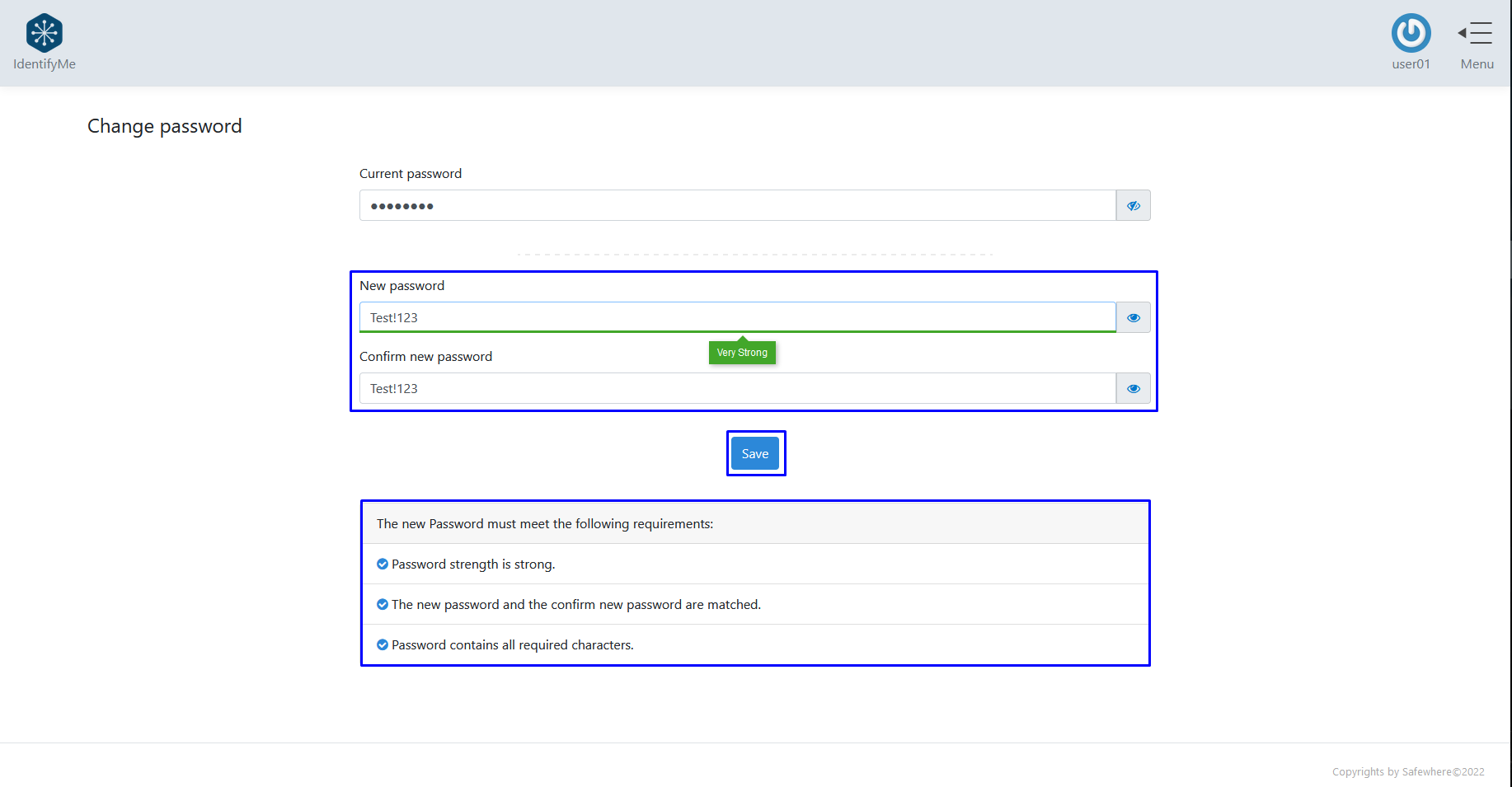
Task: Click the user01 power icon
Action: (x=1411, y=33)
